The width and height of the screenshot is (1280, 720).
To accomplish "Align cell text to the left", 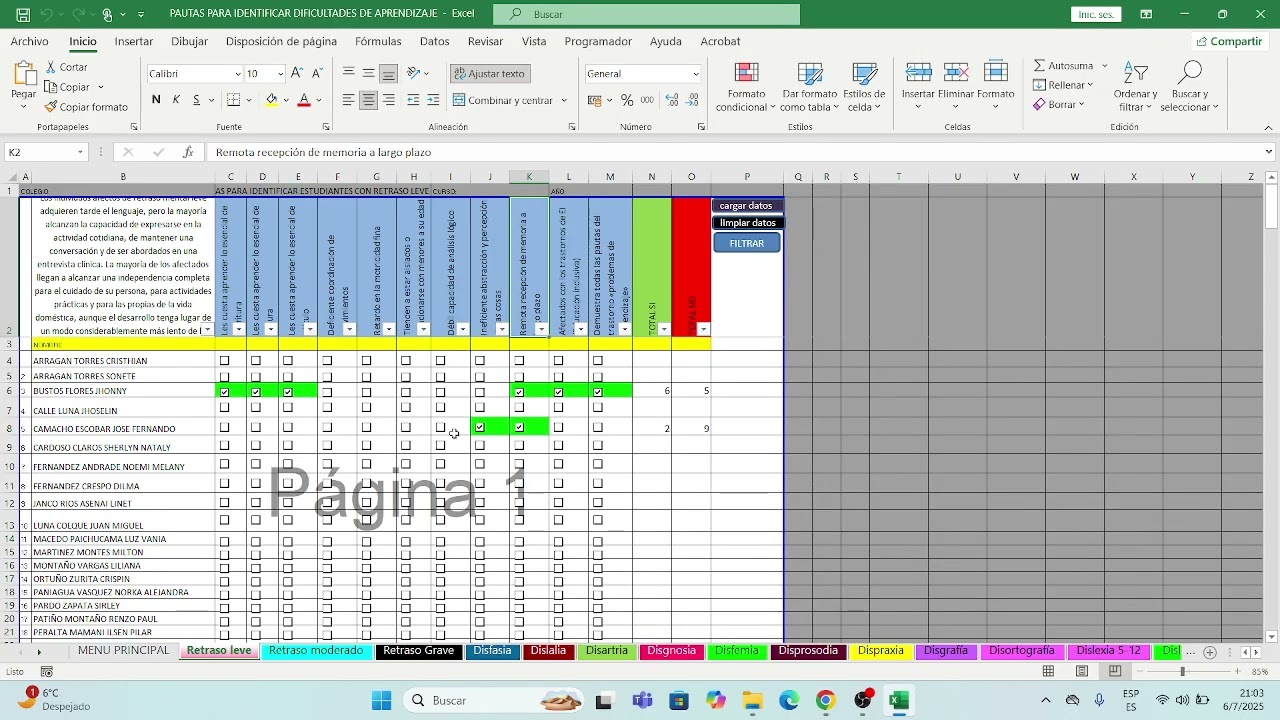I will click(348, 100).
